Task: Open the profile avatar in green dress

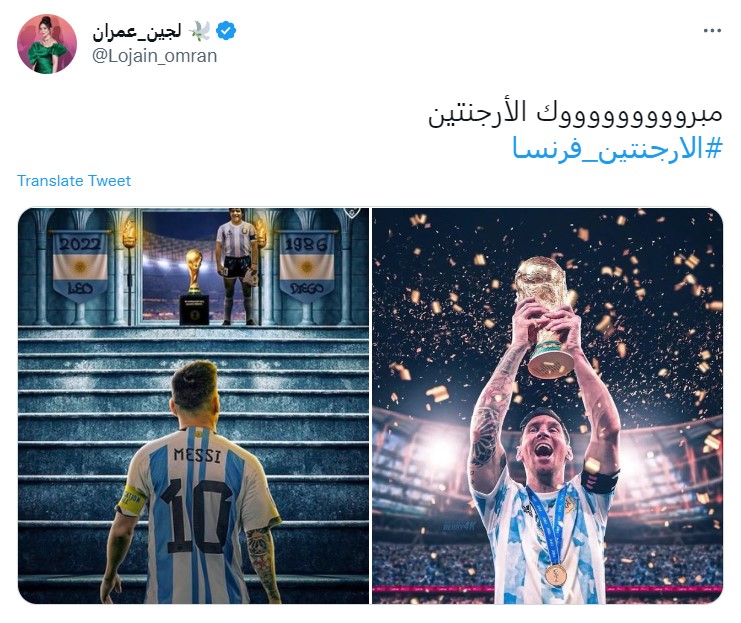Action: [x=47, y=44]
